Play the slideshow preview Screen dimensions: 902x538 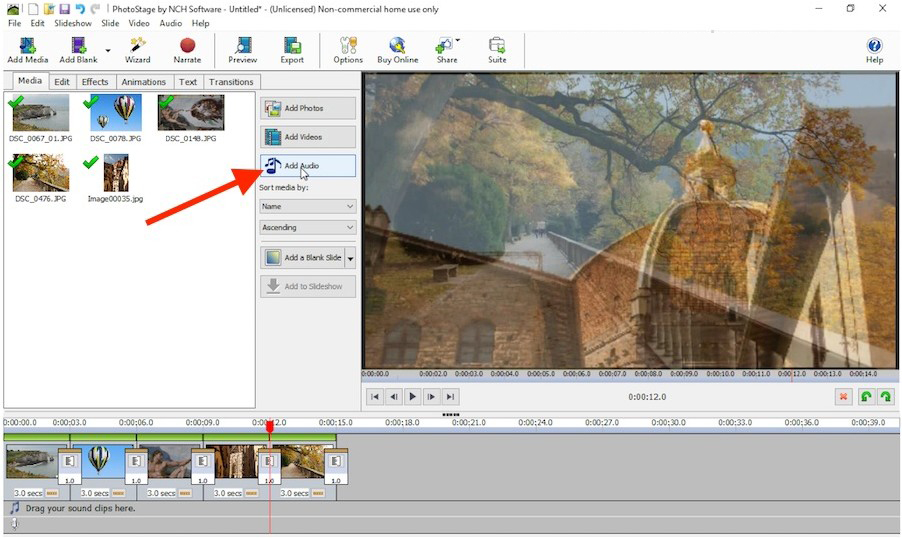pos(412,396)
